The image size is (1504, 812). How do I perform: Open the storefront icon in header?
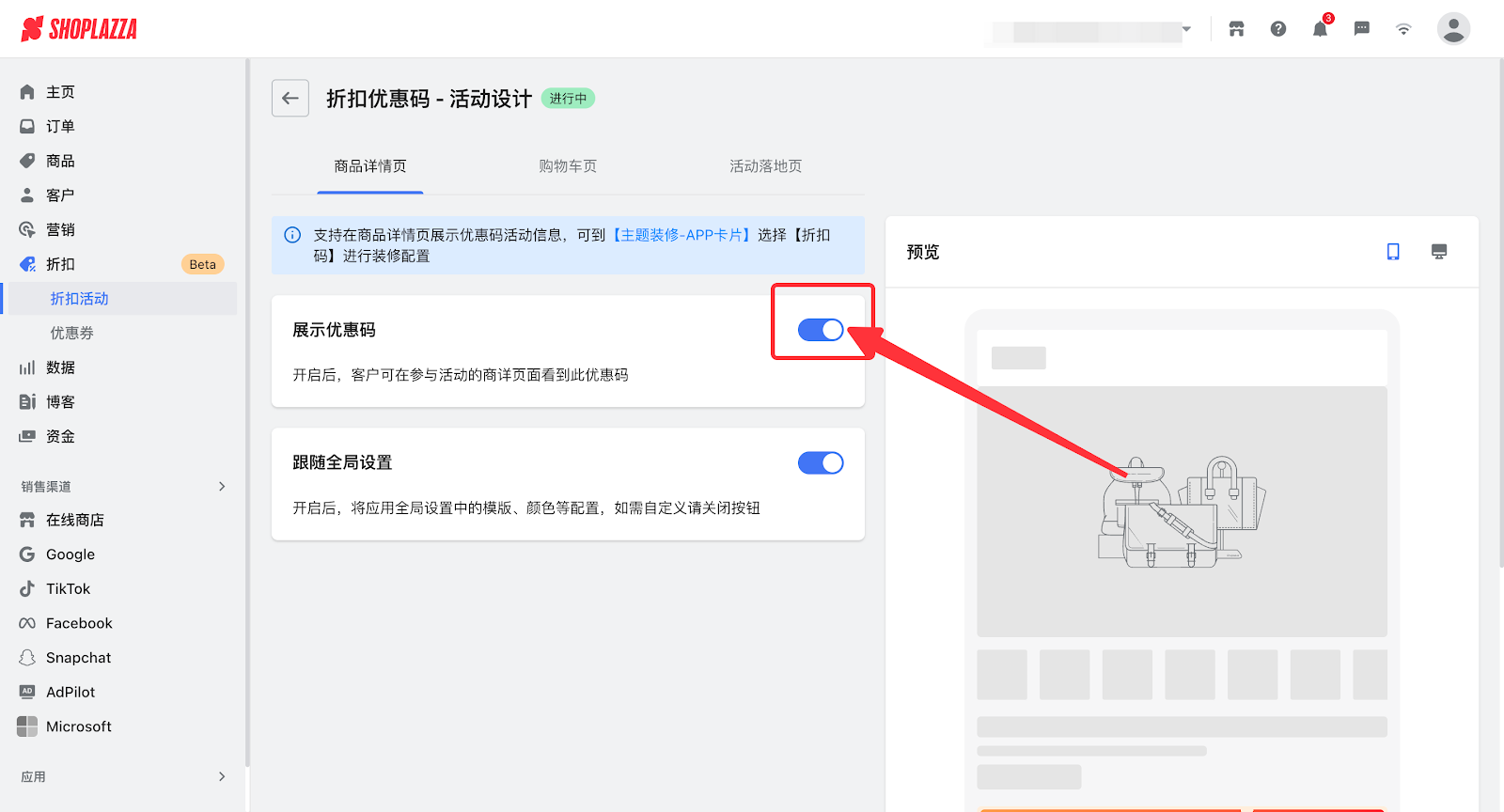coord(1236,29)
